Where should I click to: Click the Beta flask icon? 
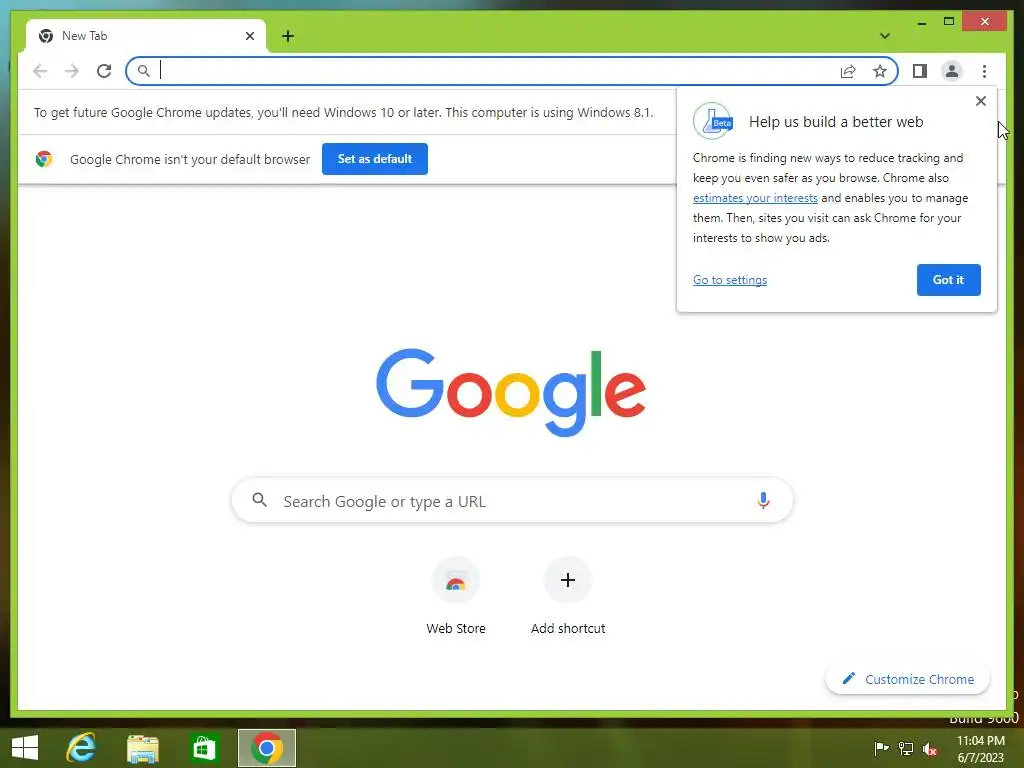point(713,121)
